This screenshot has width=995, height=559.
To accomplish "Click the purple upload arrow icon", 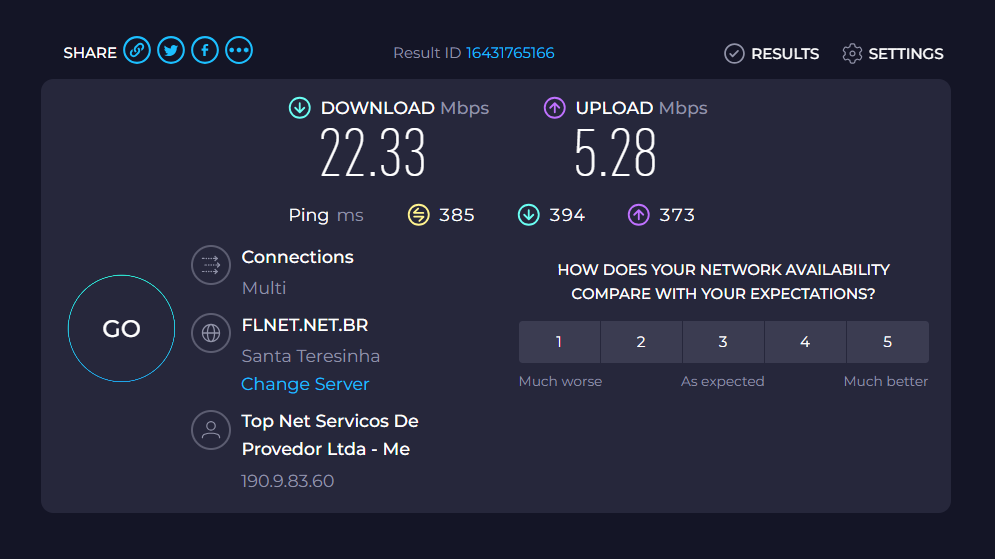I will pyautogui.click(x=554, y=108).
